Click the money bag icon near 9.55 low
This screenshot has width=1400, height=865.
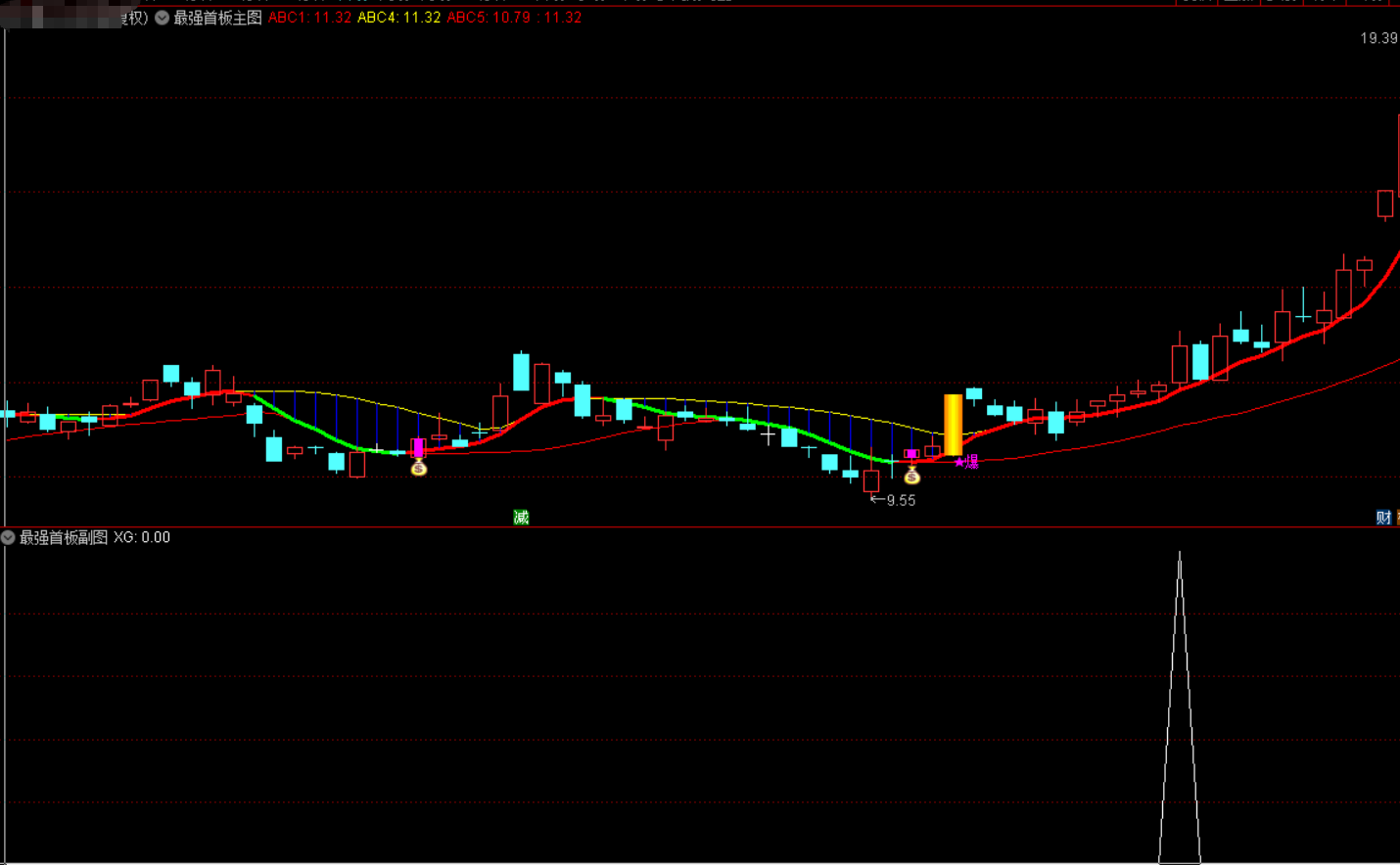point(911,477)
